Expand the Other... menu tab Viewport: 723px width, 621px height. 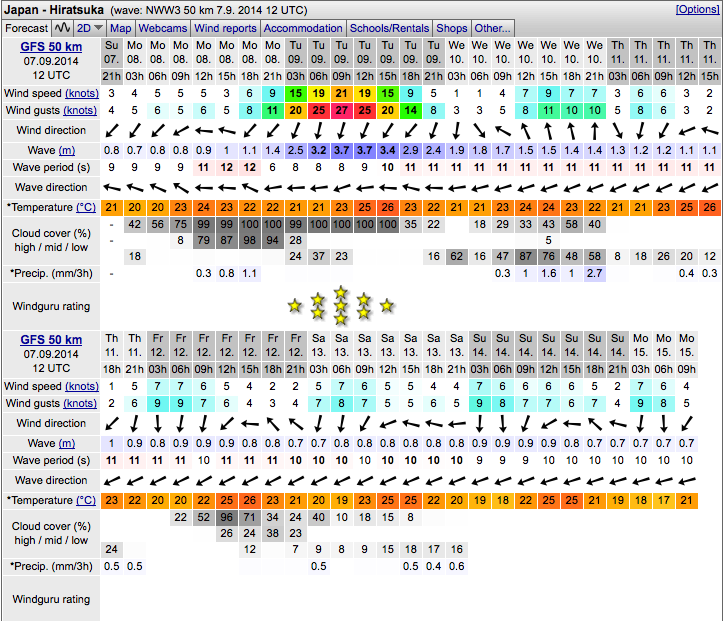492,28
